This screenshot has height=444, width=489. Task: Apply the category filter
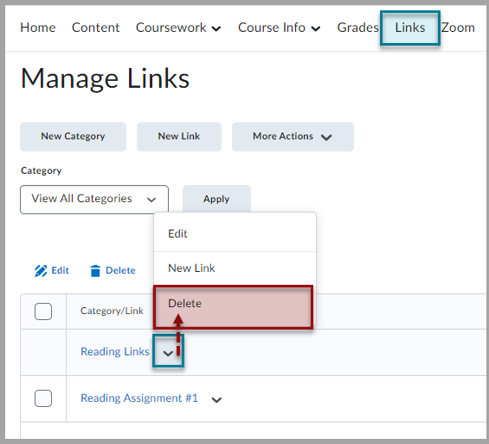217,199
